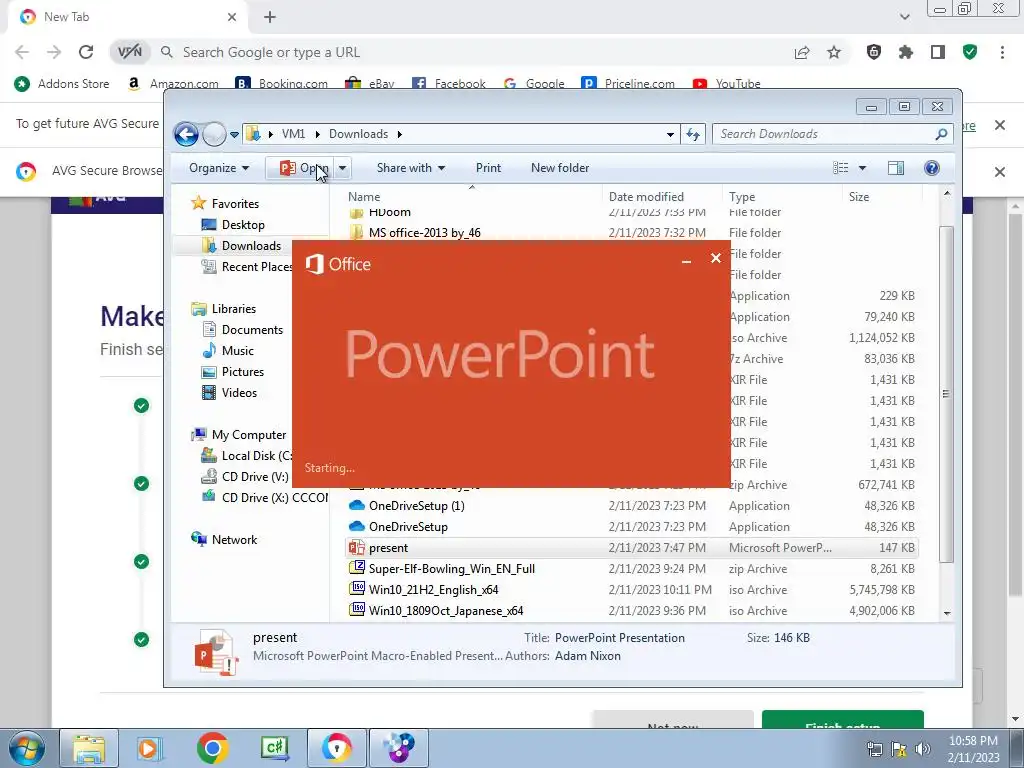
Task: Sort files by Size column header
Action: (x=858, y=197)
